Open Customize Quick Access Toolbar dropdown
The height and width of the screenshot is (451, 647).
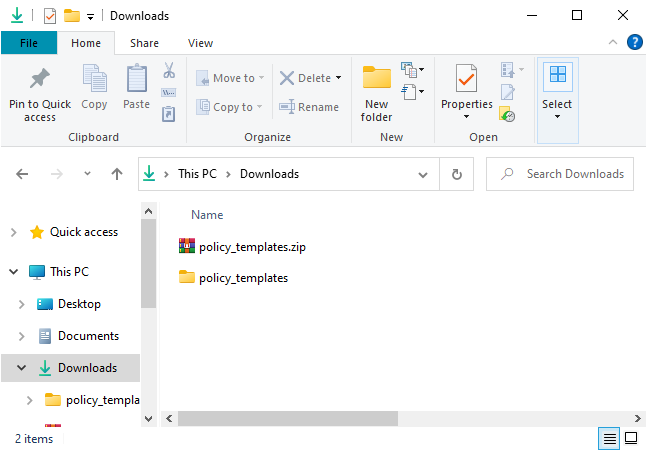[90, 17]
